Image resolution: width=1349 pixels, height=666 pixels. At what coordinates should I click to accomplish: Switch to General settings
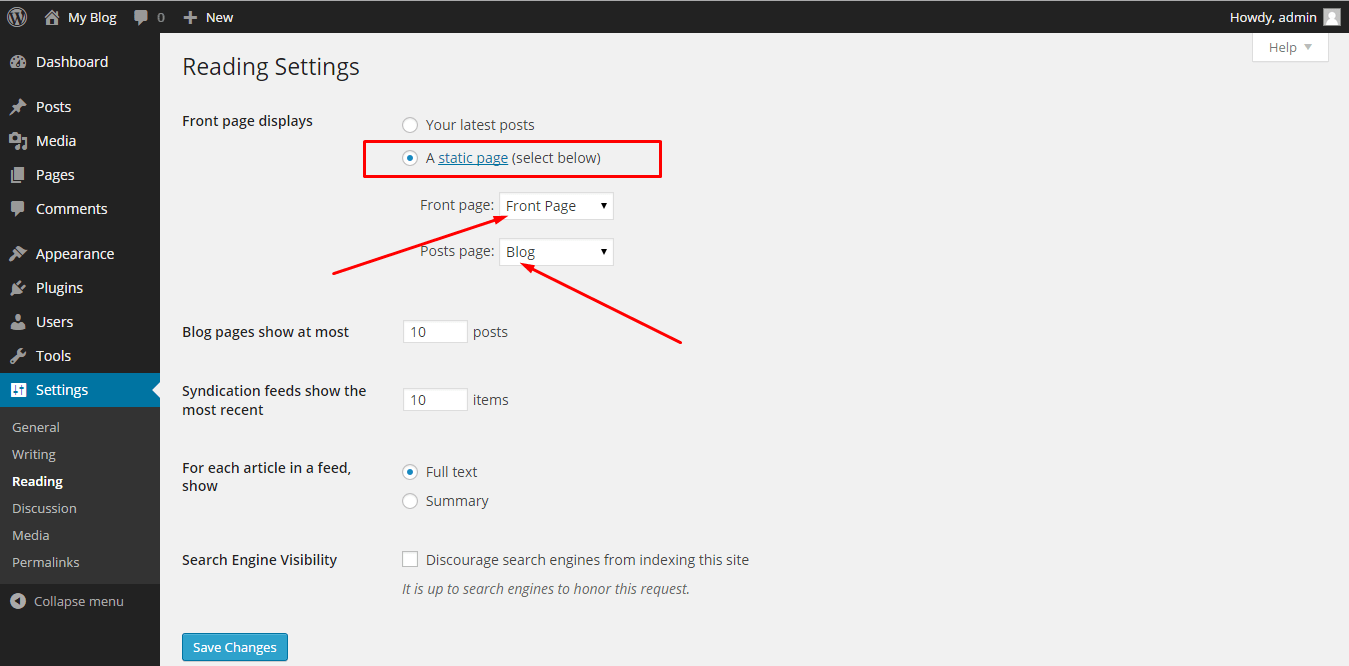point(35,427)
